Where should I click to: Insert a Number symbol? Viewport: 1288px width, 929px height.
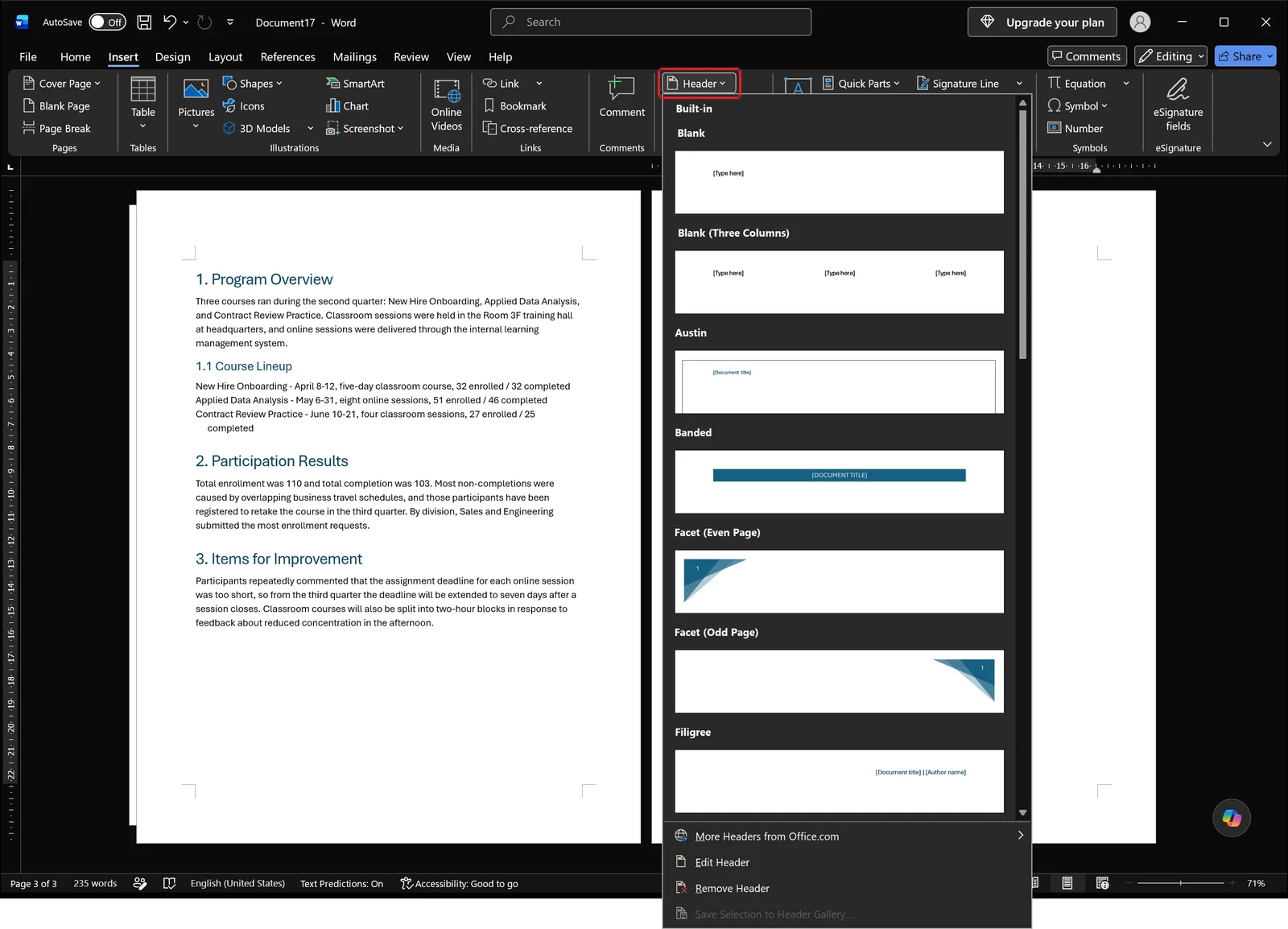(1075, 129)
